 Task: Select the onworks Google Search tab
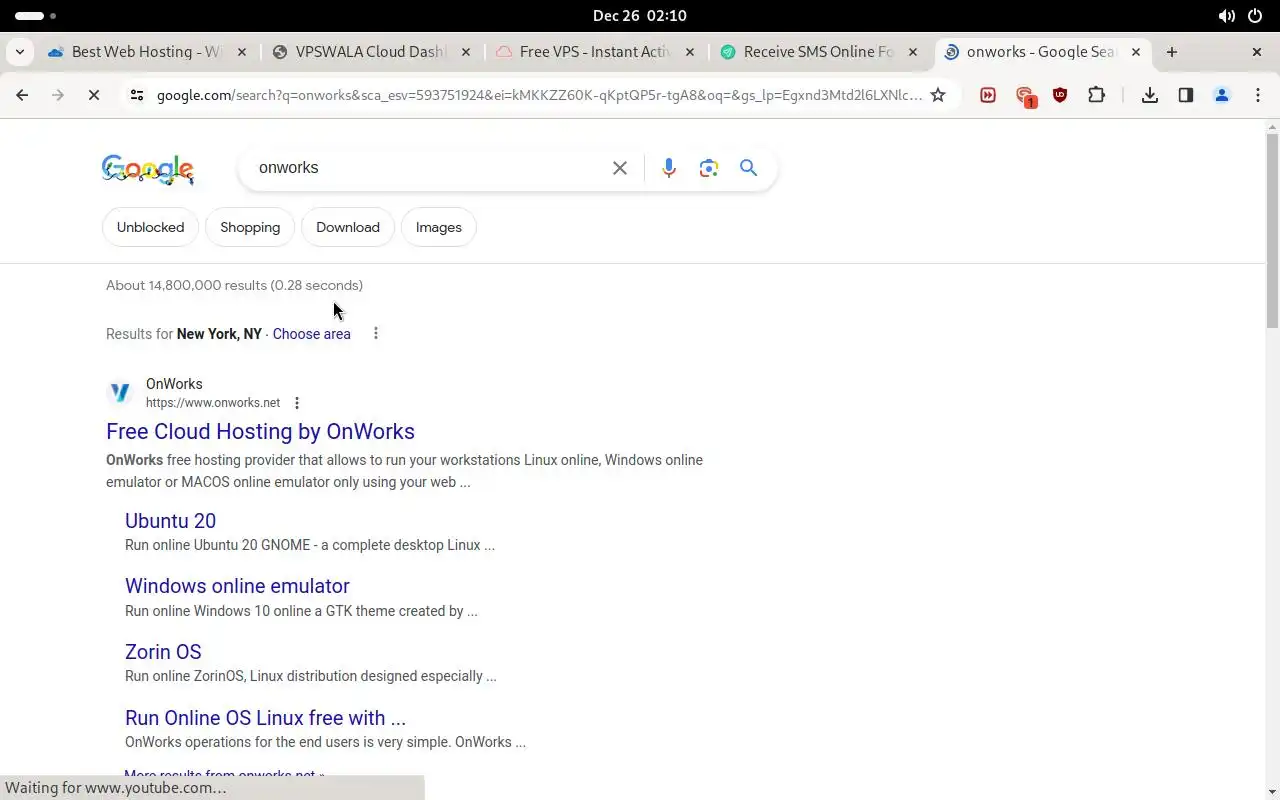click(1040, 52)
